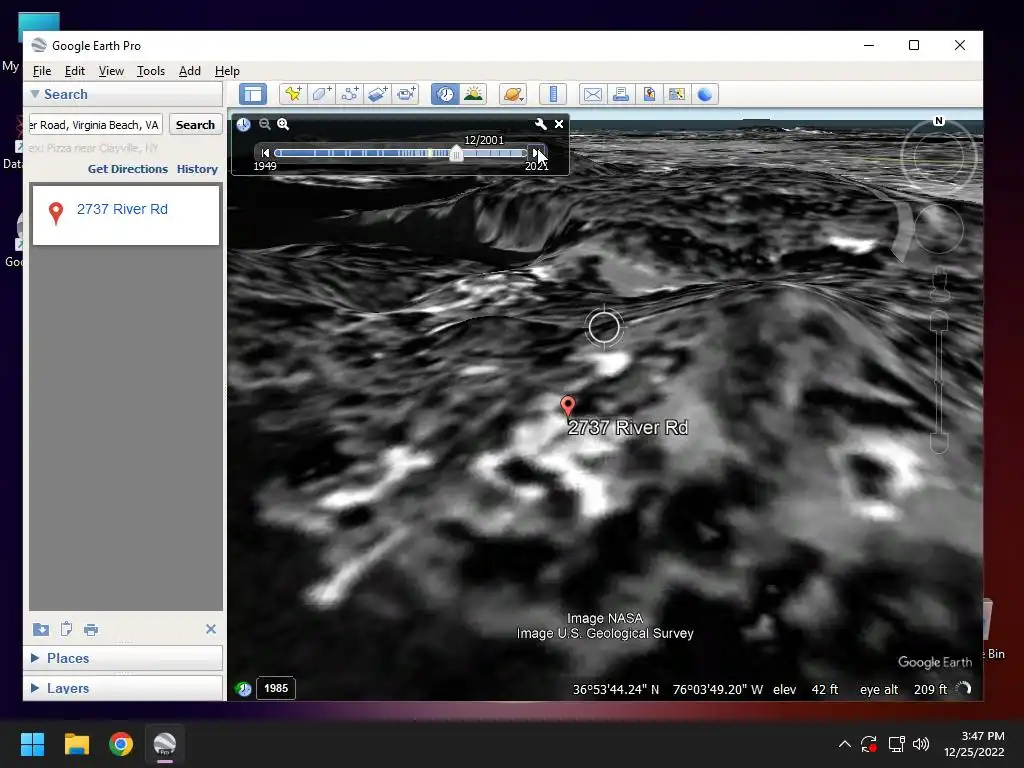This screenshot has width=1024, height=768.
Task: Collapse the Search panel
Action: pos(36,94)
